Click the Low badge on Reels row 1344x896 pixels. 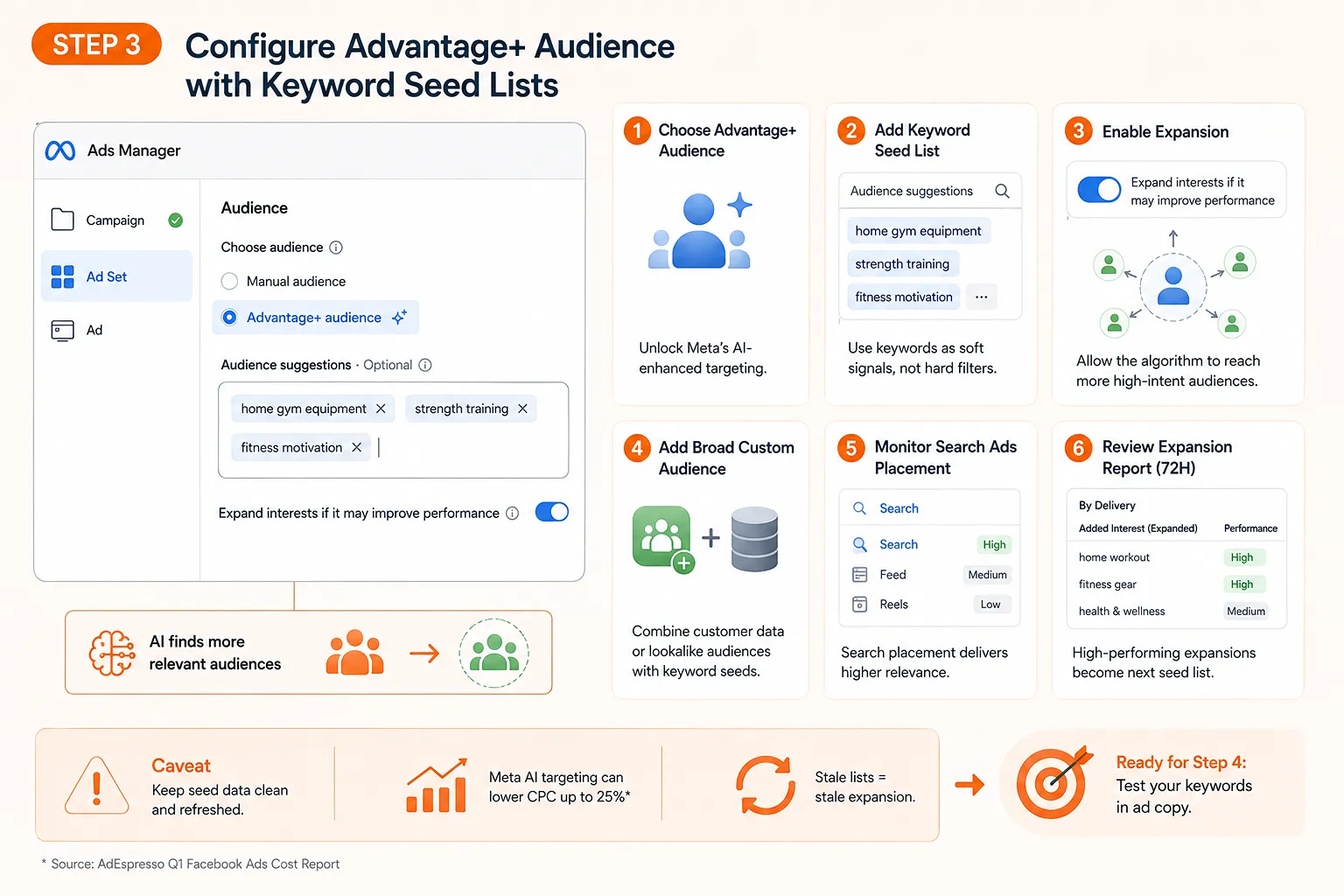[x=991, y=605]
